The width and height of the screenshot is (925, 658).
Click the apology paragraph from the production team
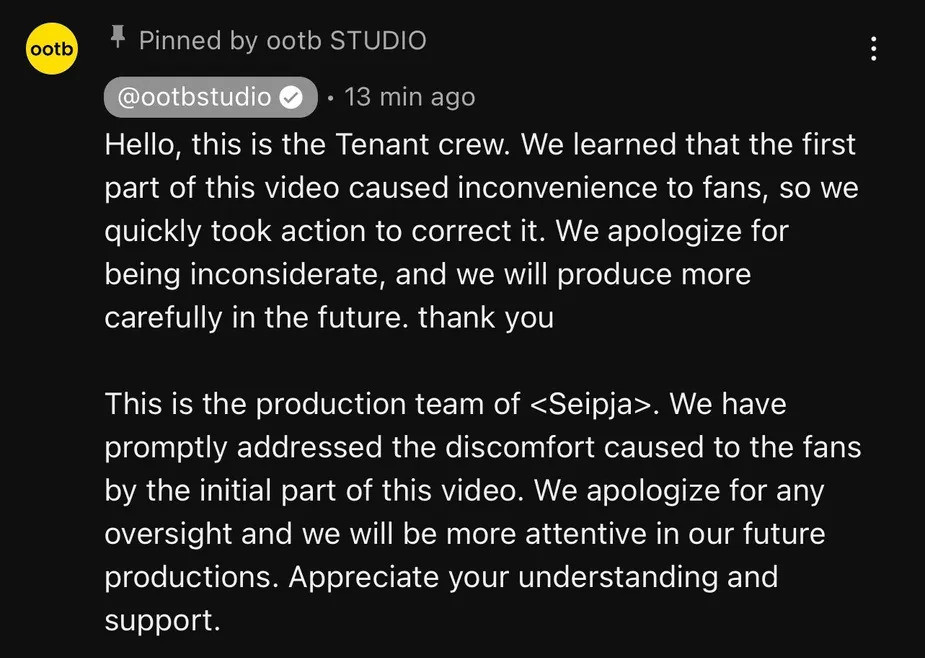pos(480,510)
